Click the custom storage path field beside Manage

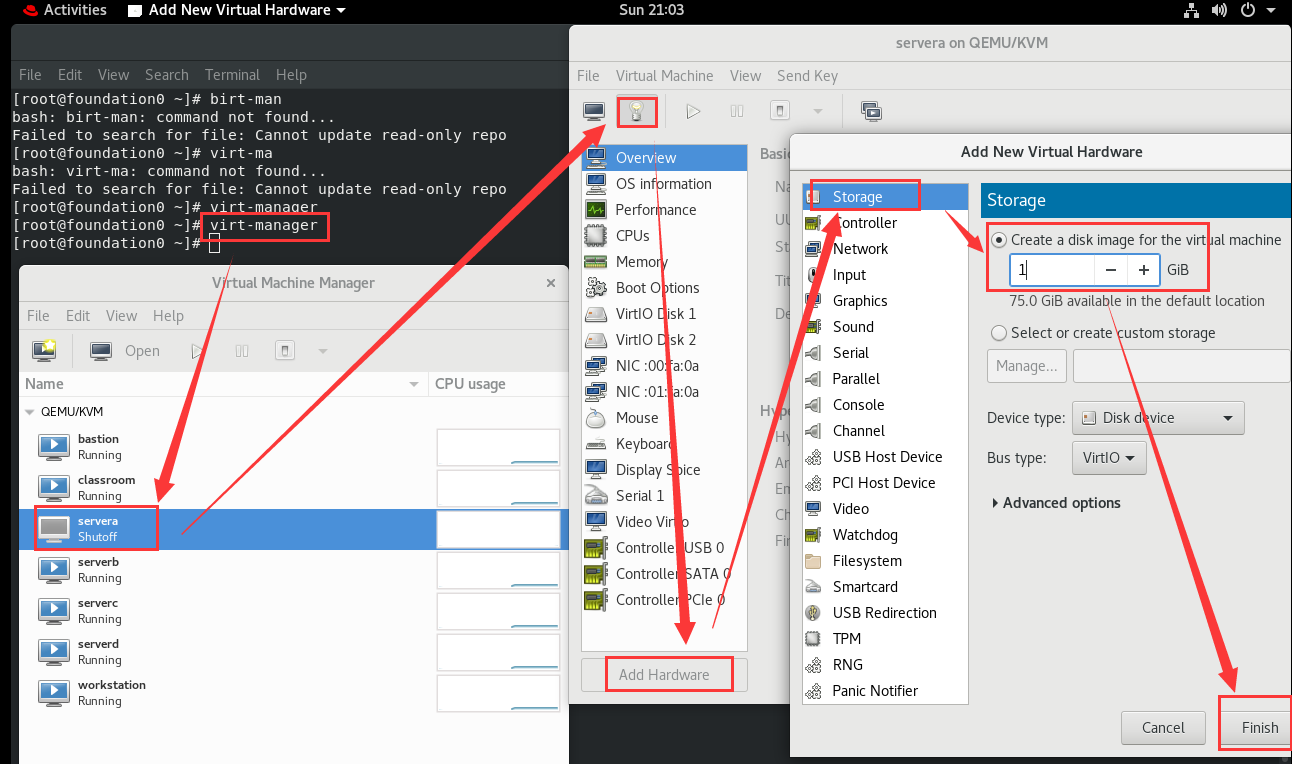1182,366
